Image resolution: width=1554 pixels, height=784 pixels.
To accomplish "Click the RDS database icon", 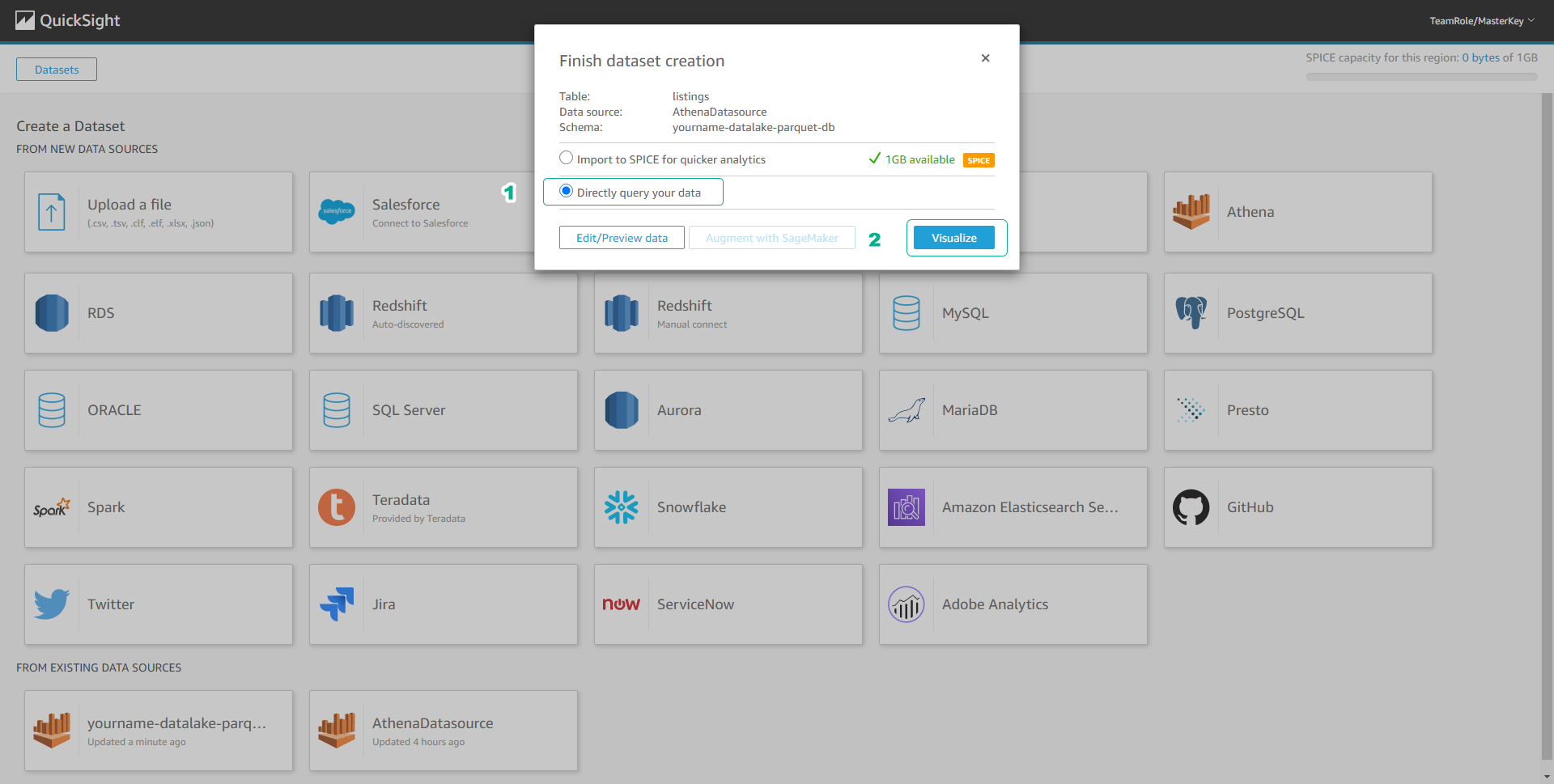I will tap(52, 313).
